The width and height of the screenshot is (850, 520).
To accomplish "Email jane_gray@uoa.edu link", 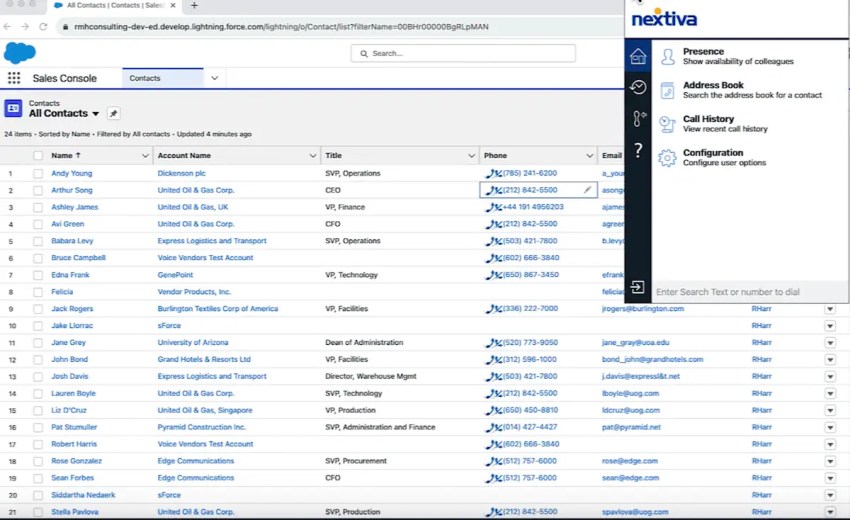I will (x=635, y=343).
